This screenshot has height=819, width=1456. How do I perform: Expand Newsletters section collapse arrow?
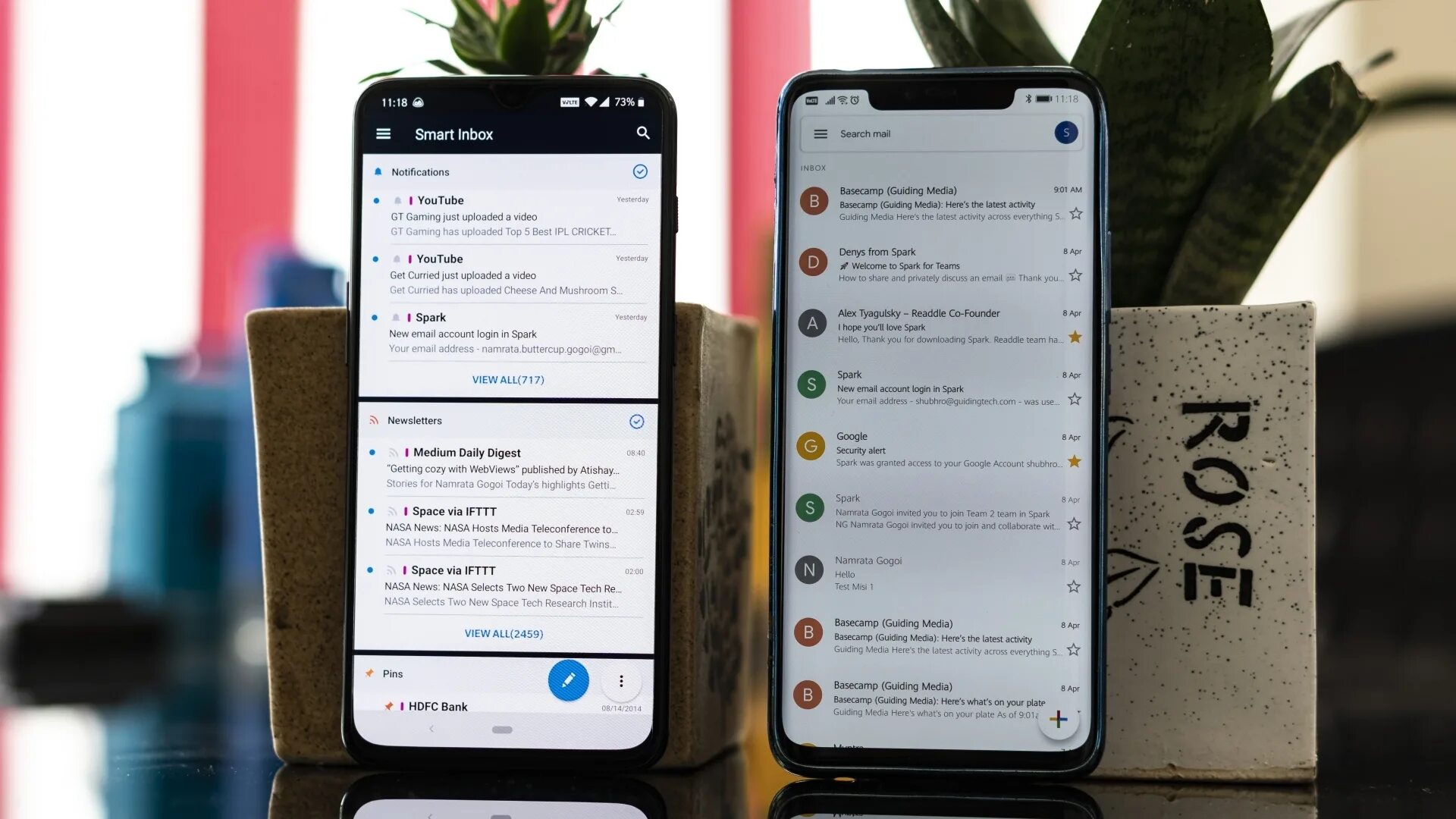coord(638,419)
